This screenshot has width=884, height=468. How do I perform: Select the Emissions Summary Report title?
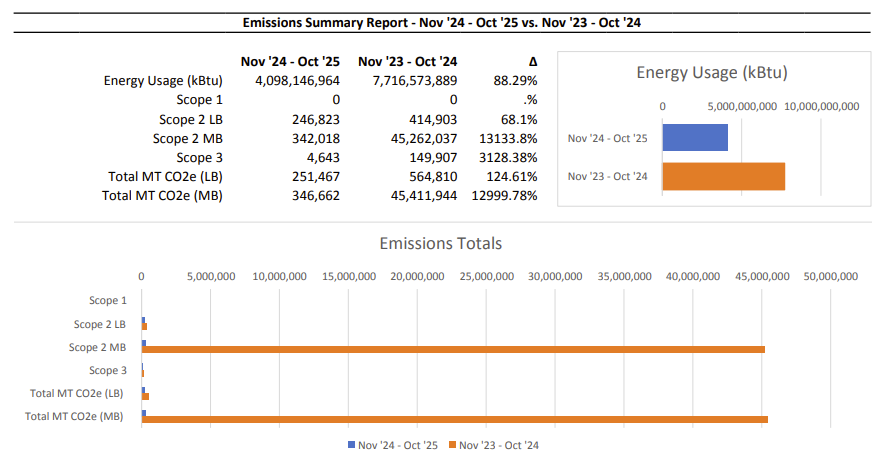[441, 22]
